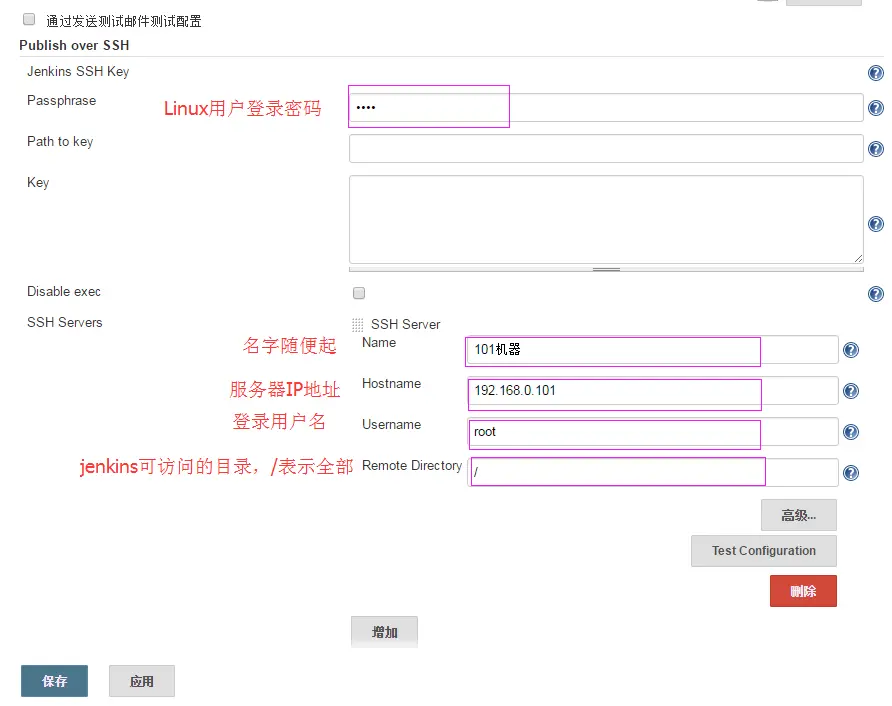892x706 pixels.
Task: Enable the Disable exec checkbox
Action: [359, 293]
